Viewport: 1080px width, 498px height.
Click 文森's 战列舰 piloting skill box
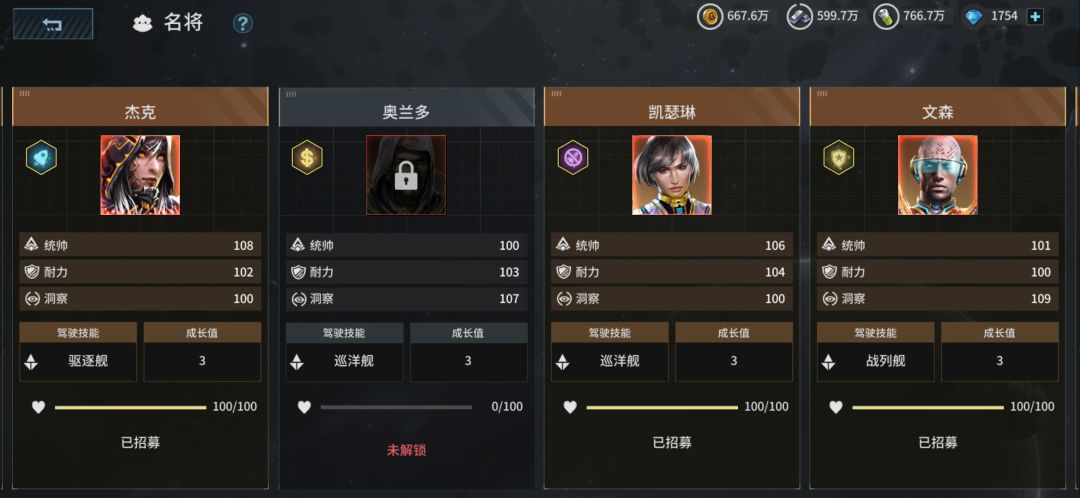point(875,361)
